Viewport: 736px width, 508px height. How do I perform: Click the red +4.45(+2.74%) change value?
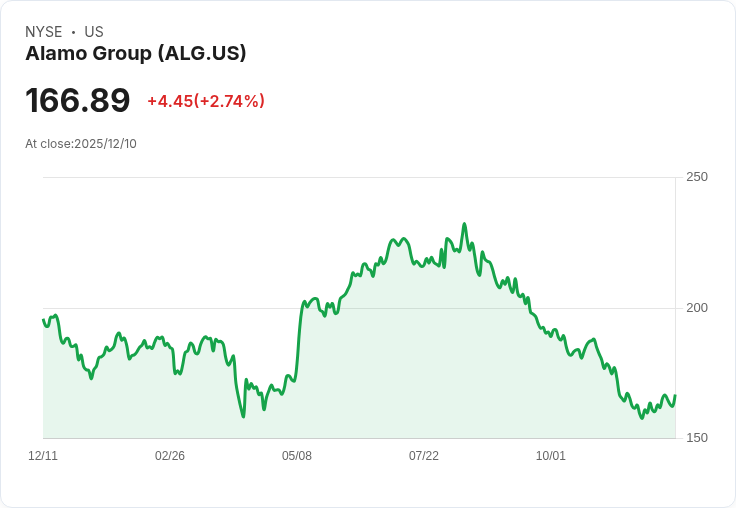206,101
